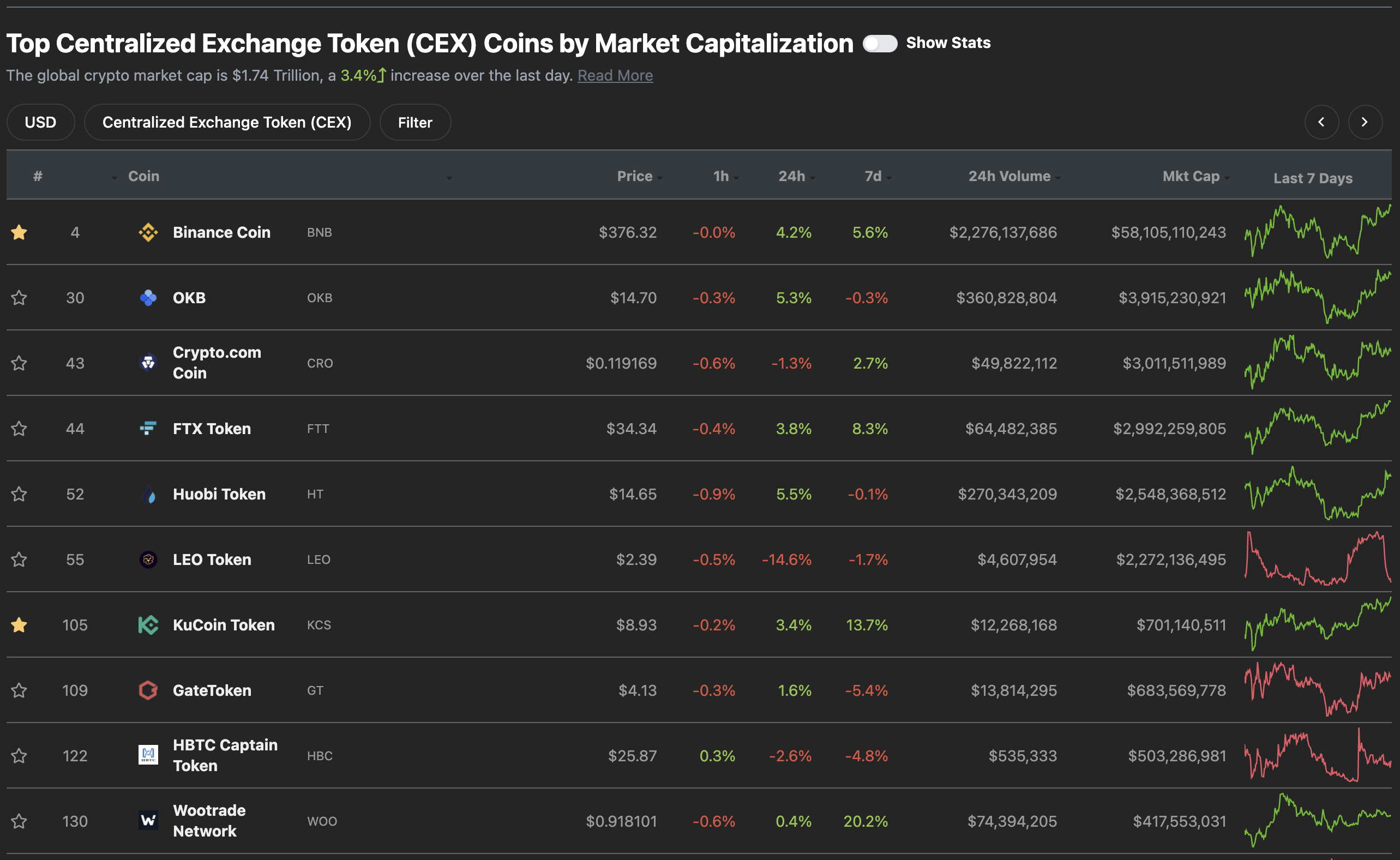Favorite LEO Token using its star icon
Viewport: 1400px width, 860px height.
point(19,559)
